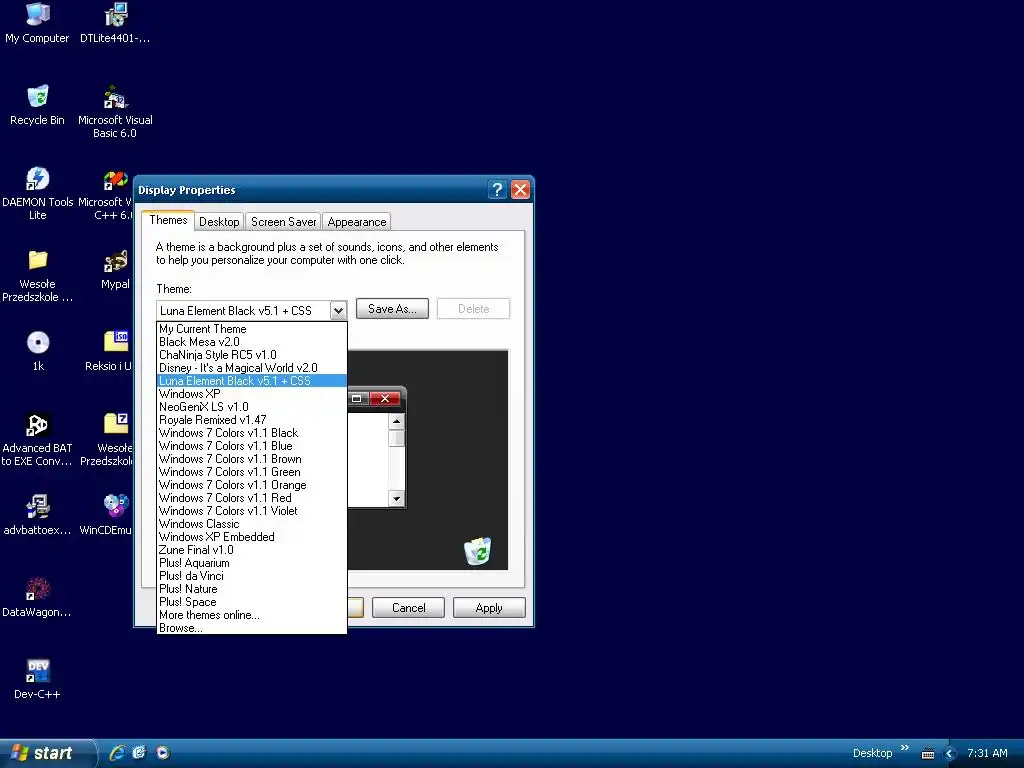Select Browse... at list bottom
This screenshot has height=768, width=1024.
pyautogui.click(x=252, y=628)
